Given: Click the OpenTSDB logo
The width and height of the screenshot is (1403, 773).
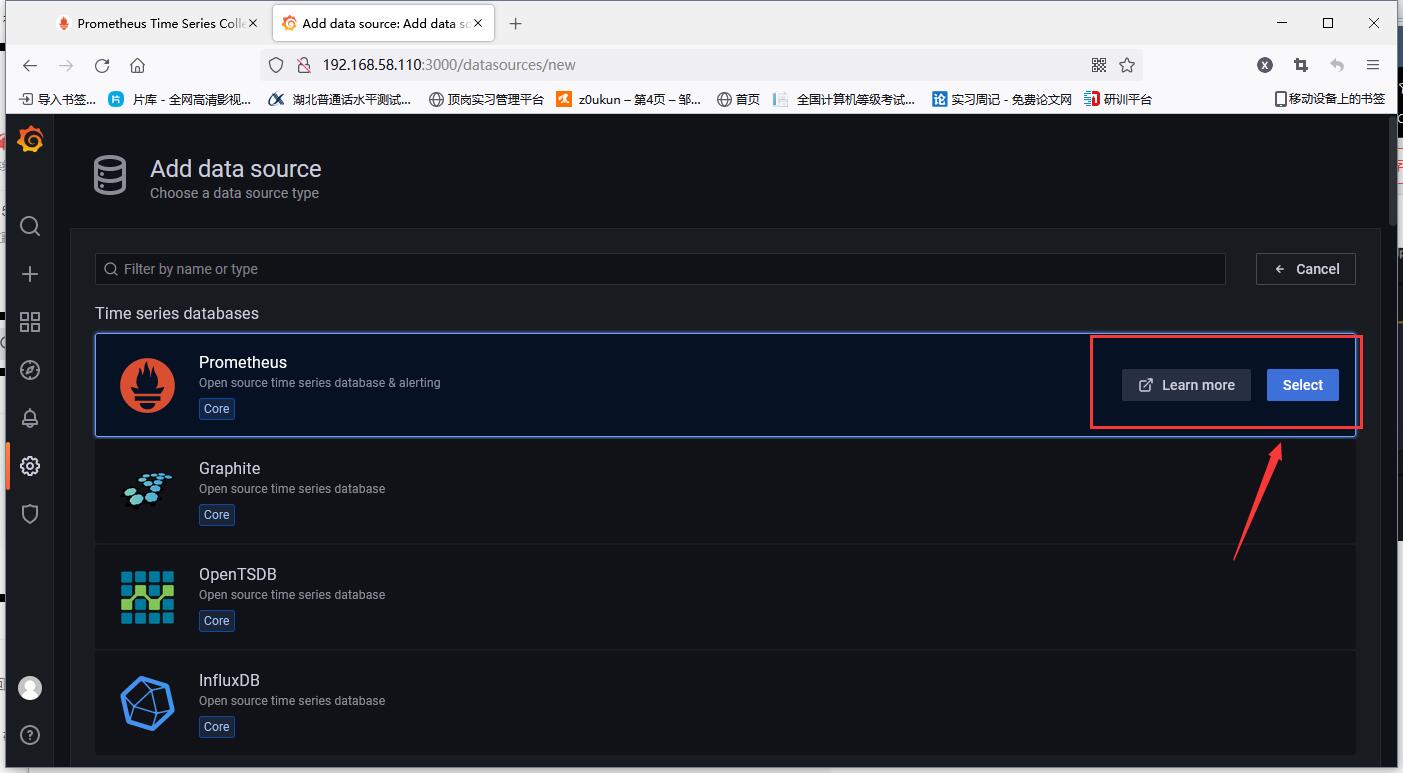Looking at the screenshot, I should (147, 597).
